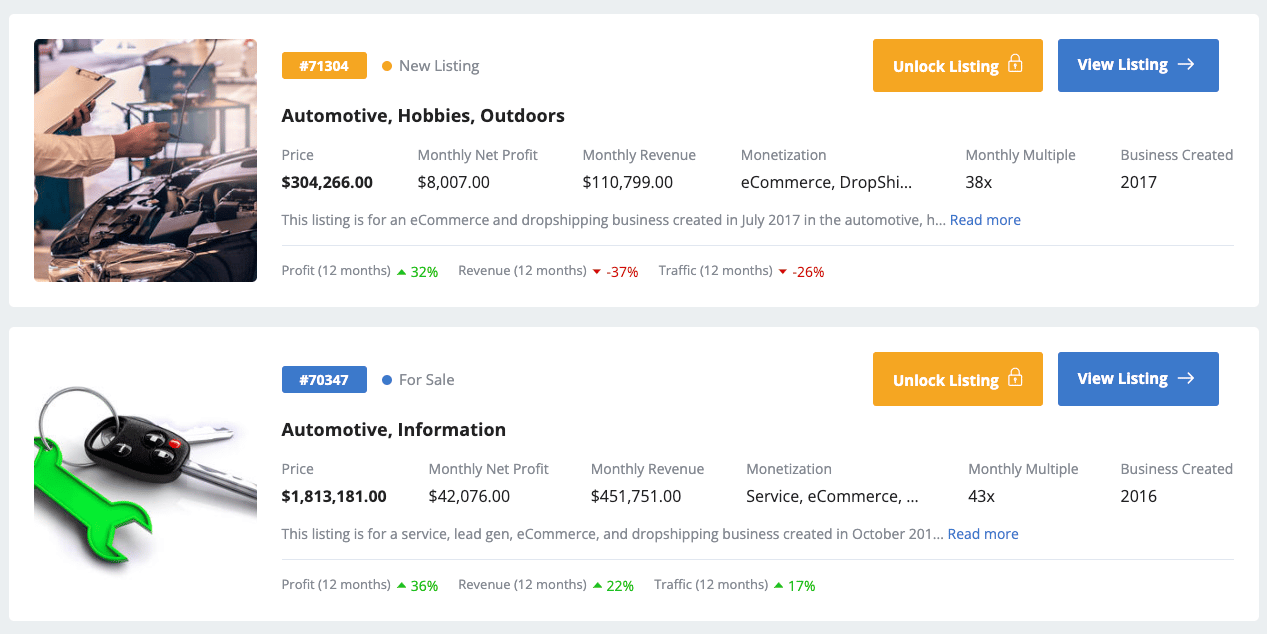The image size is (1267, 634).
Task: Click the arrow icon on first View Listing
Action: [1186, 64]
